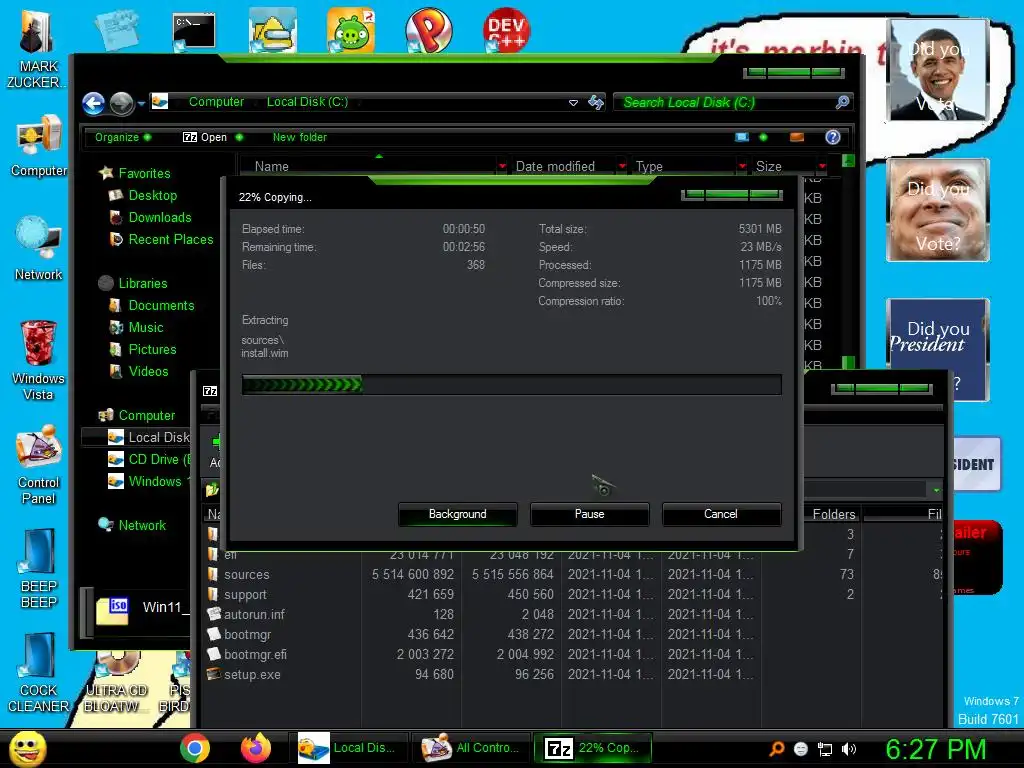Viewport: 1024px width, 768px height.
Task: Click the search magnifier in Explorer
Action: (x=842, y=103)
